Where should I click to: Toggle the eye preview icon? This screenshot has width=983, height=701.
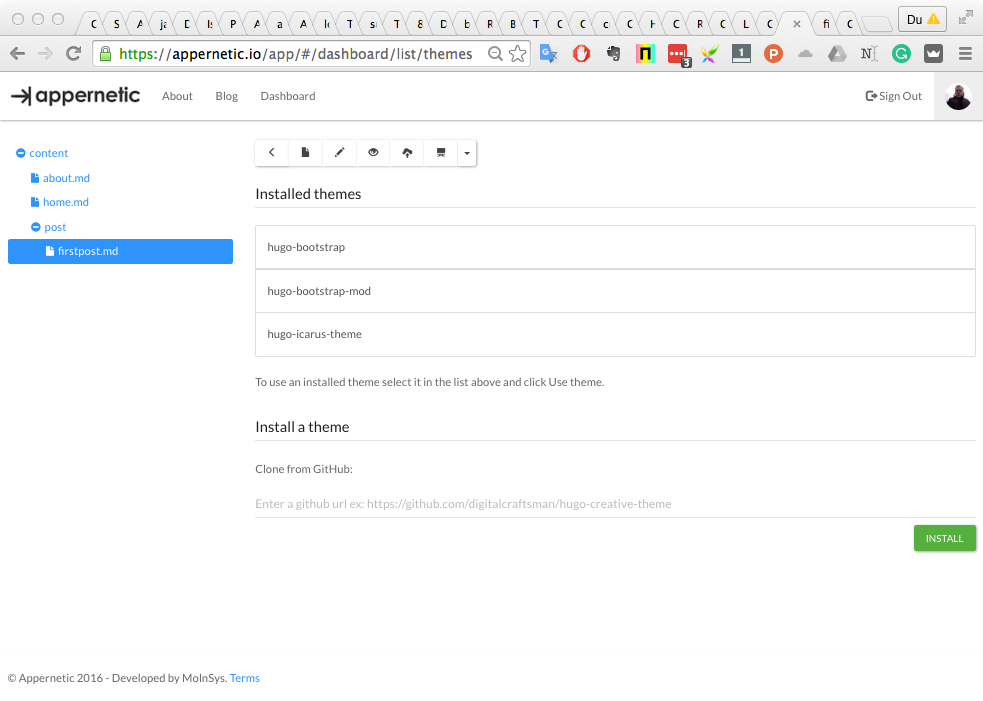(x=373, y=152)
